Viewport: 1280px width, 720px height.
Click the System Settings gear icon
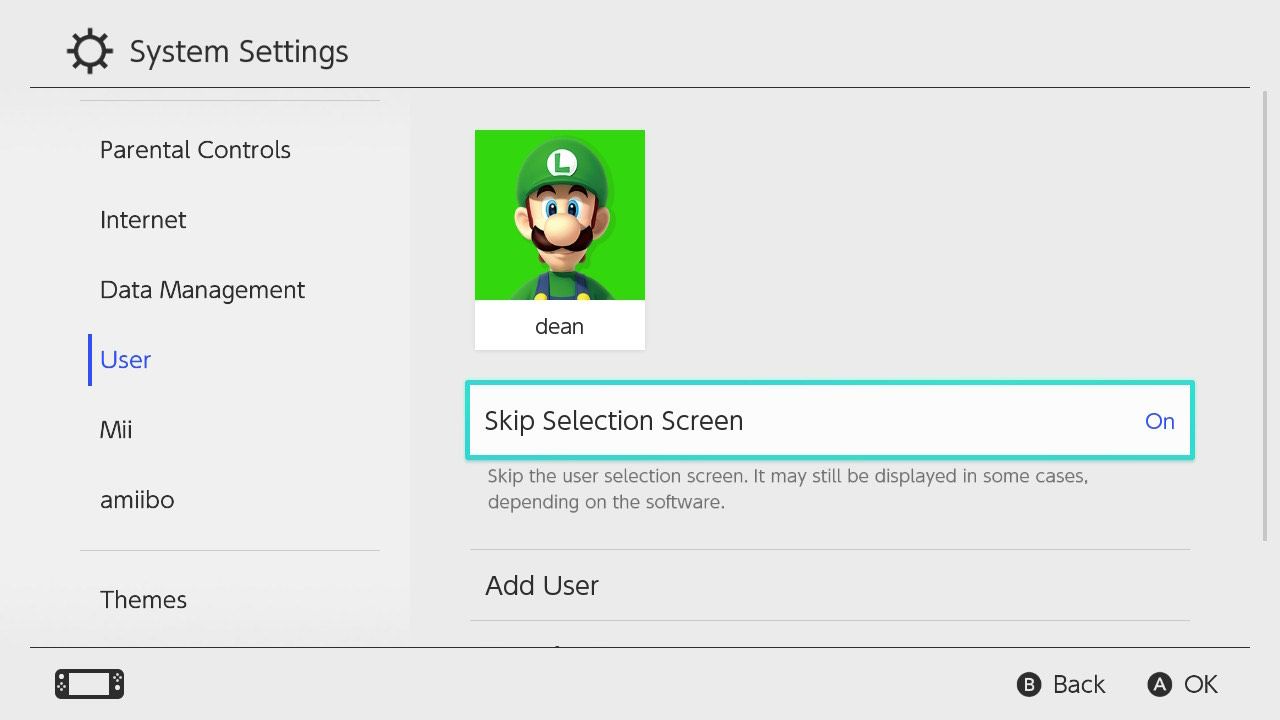(x=89, y=51)
